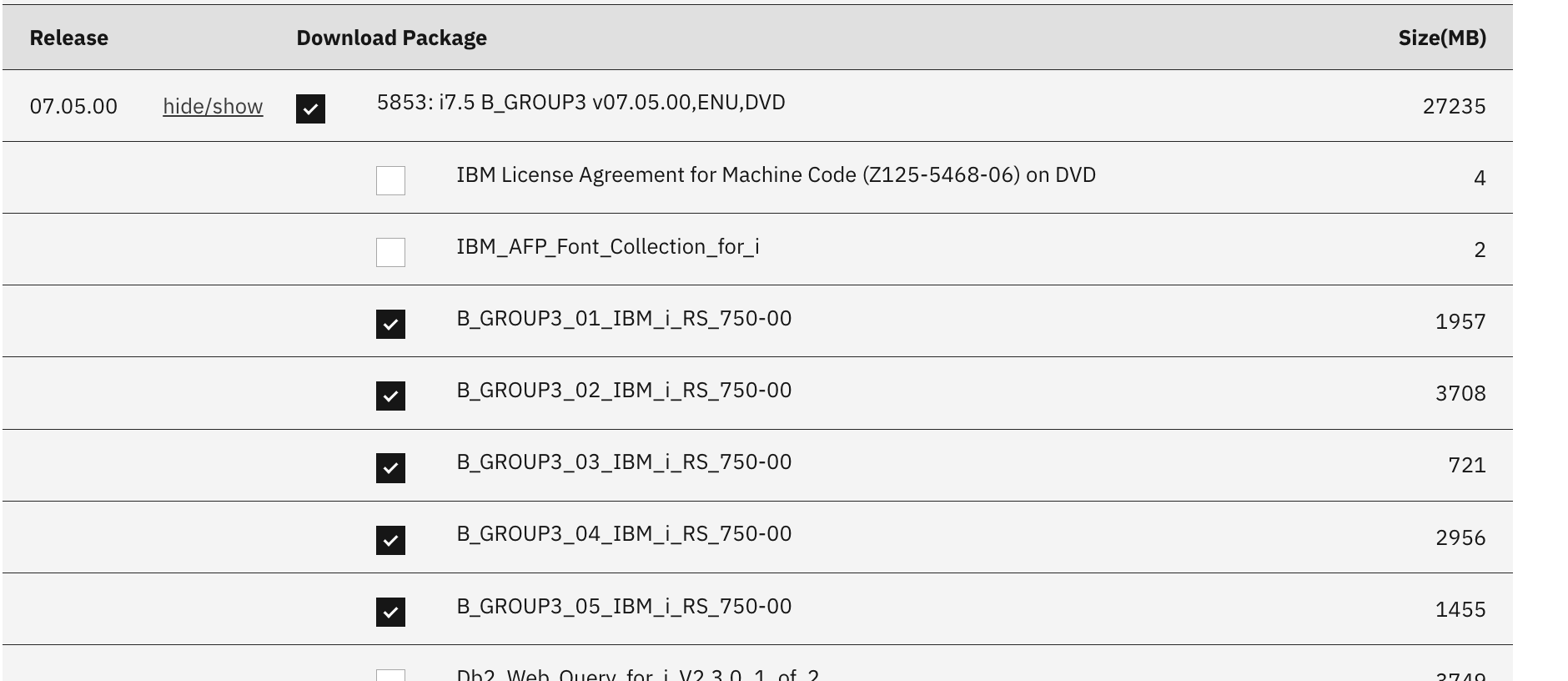Select the Db2 Web Query checkbox
The height and width of the screenshot is (681, 1568).
tap(389, 676)
